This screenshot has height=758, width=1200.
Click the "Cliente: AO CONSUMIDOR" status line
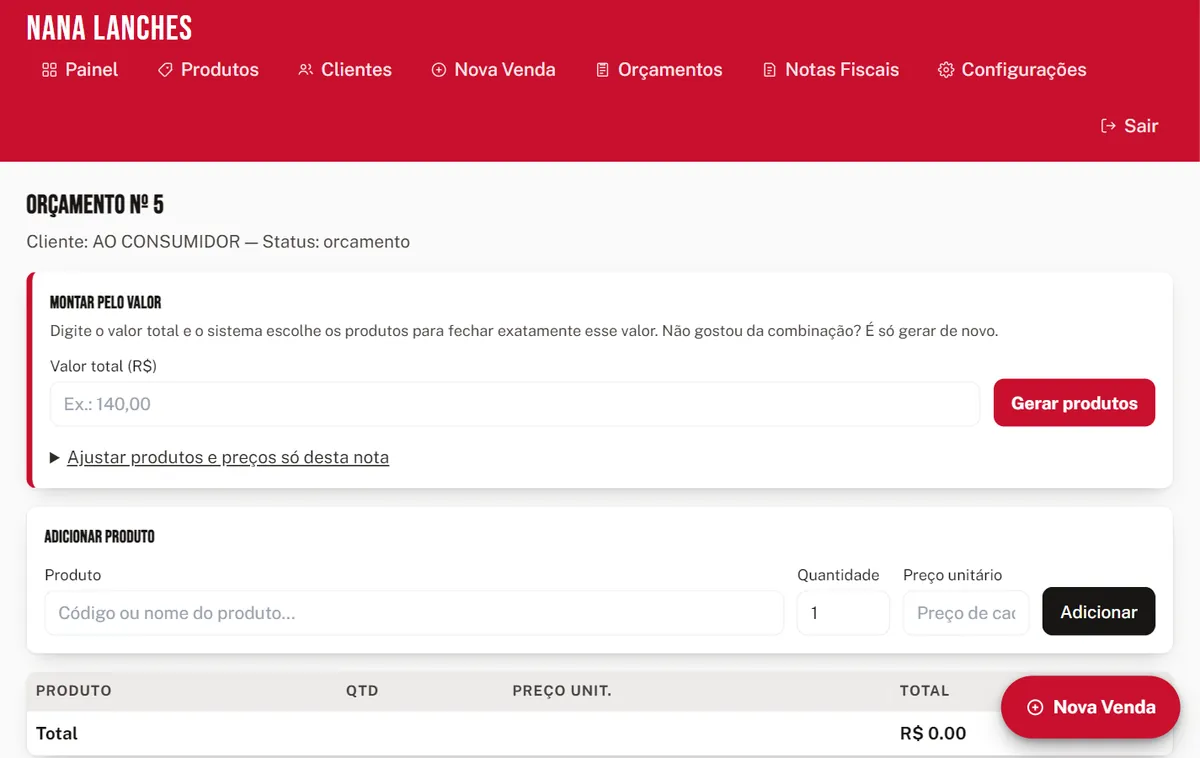point(218,242)
